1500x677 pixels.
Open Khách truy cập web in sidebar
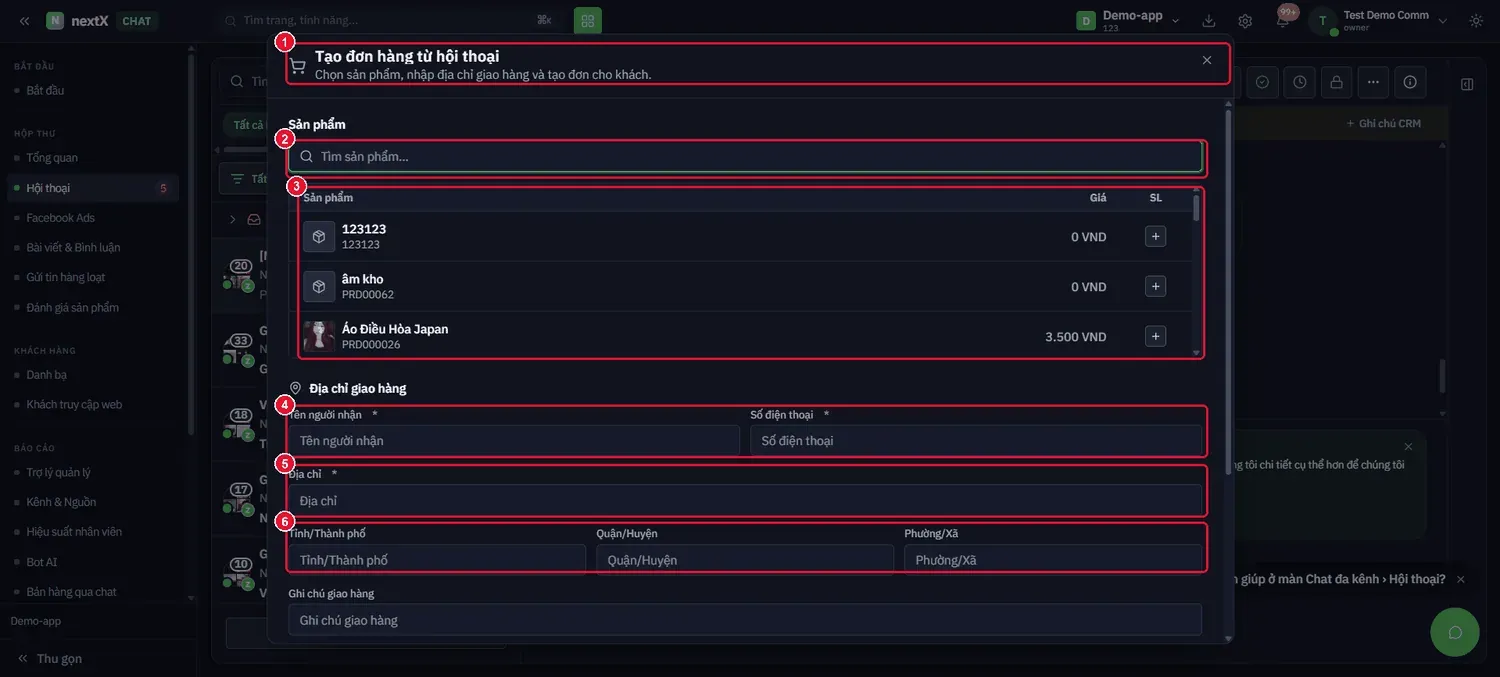pyautogui.click(x=74, y=405)
